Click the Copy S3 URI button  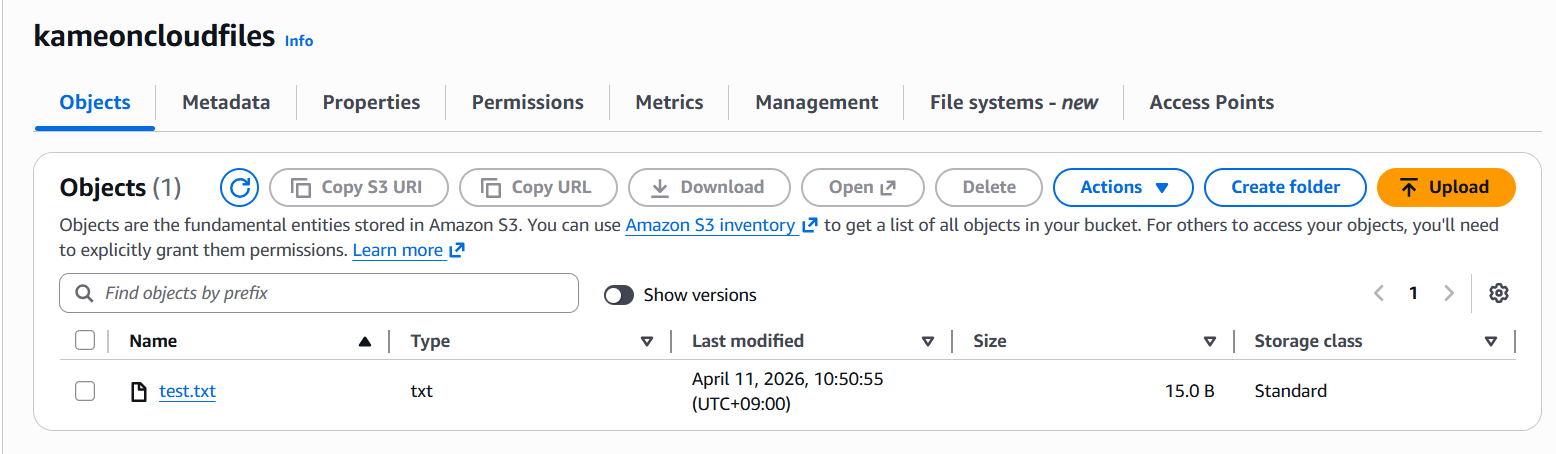pyautogui.click(x=359, y=187)
